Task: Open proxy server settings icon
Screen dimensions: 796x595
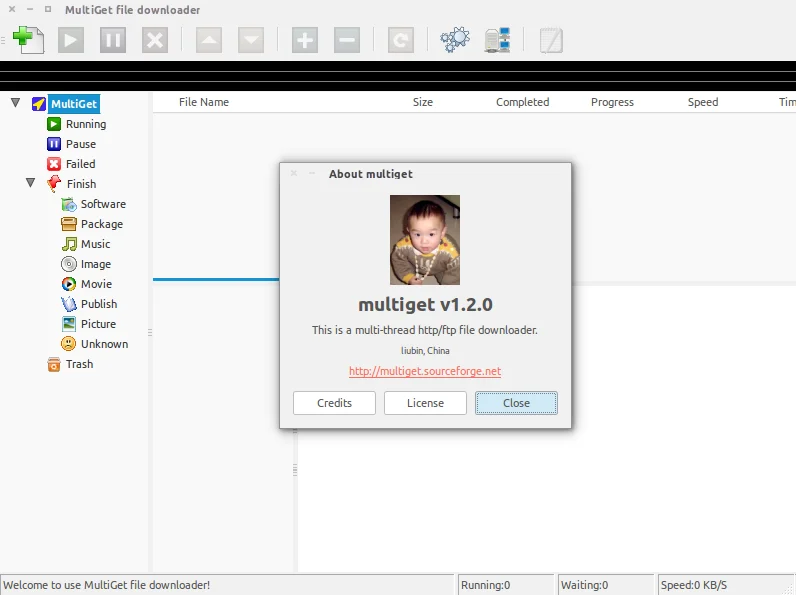Action: [498, 40]
